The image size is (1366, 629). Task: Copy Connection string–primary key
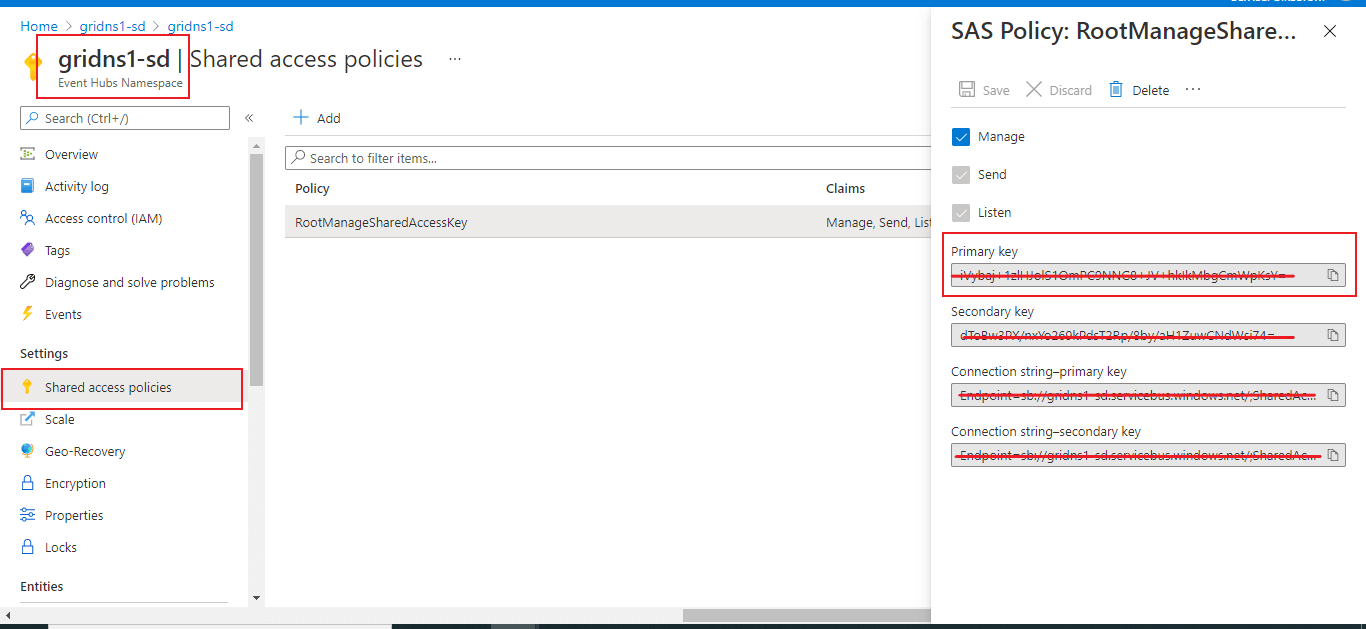tap(1333, 395)
